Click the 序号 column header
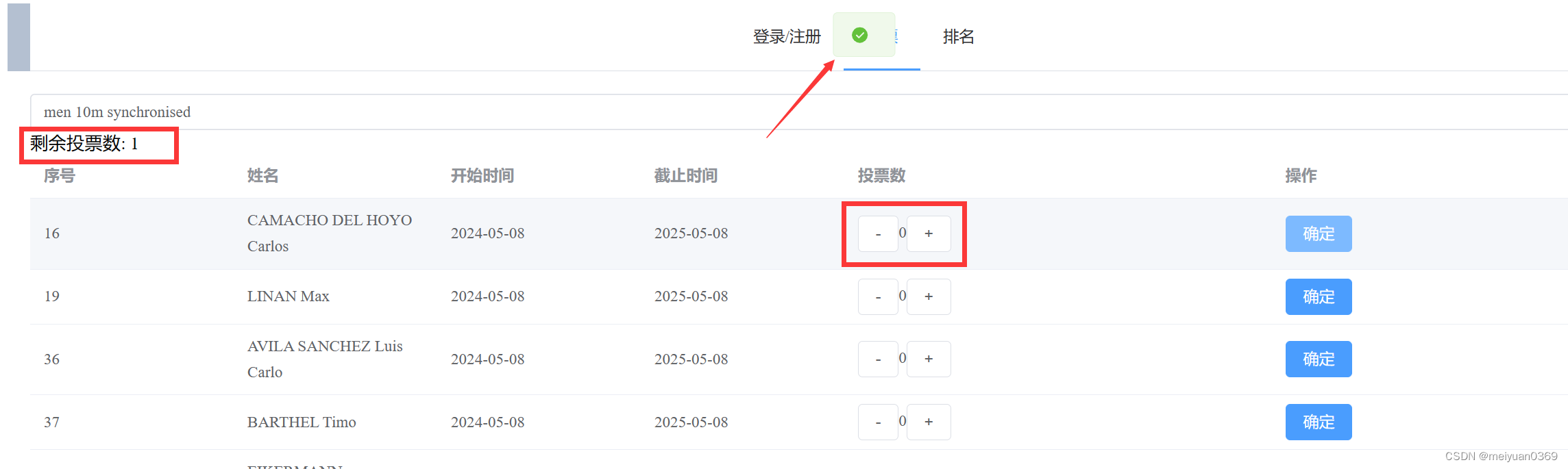This screenshot has width=1568, height=469. (60, 176)
